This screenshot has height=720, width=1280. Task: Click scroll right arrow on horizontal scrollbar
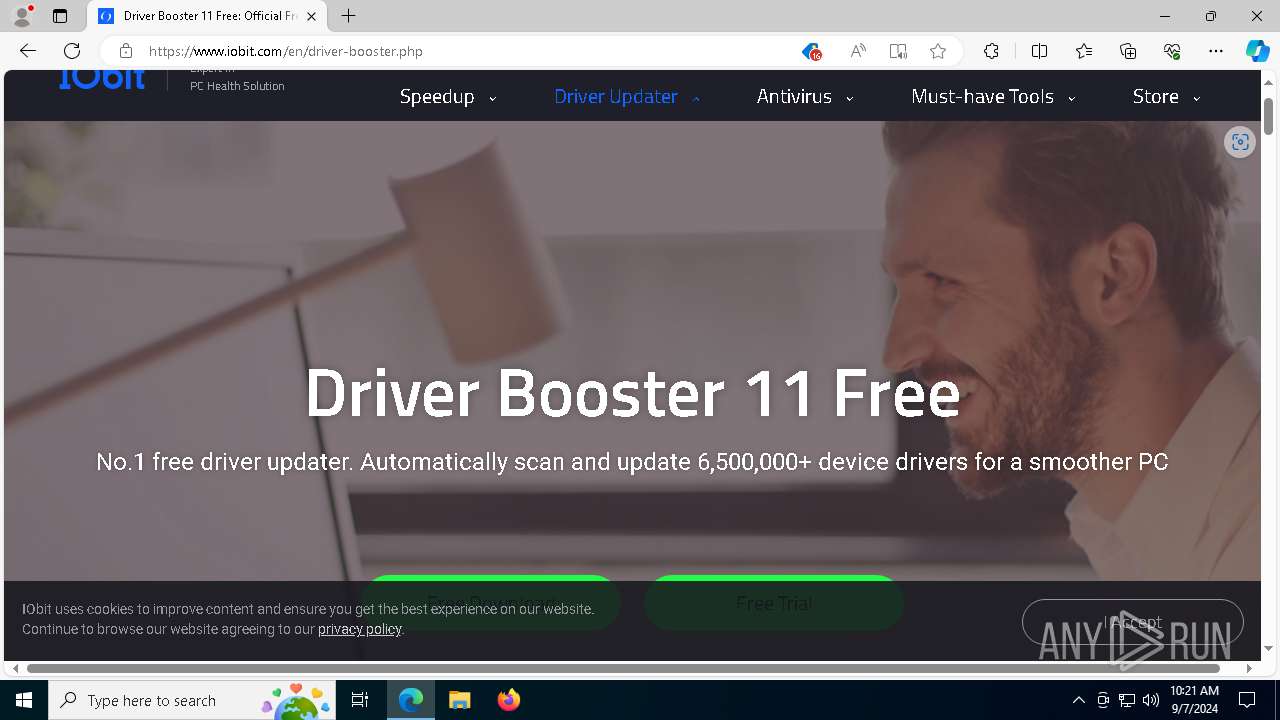(x=1249, y=668)
